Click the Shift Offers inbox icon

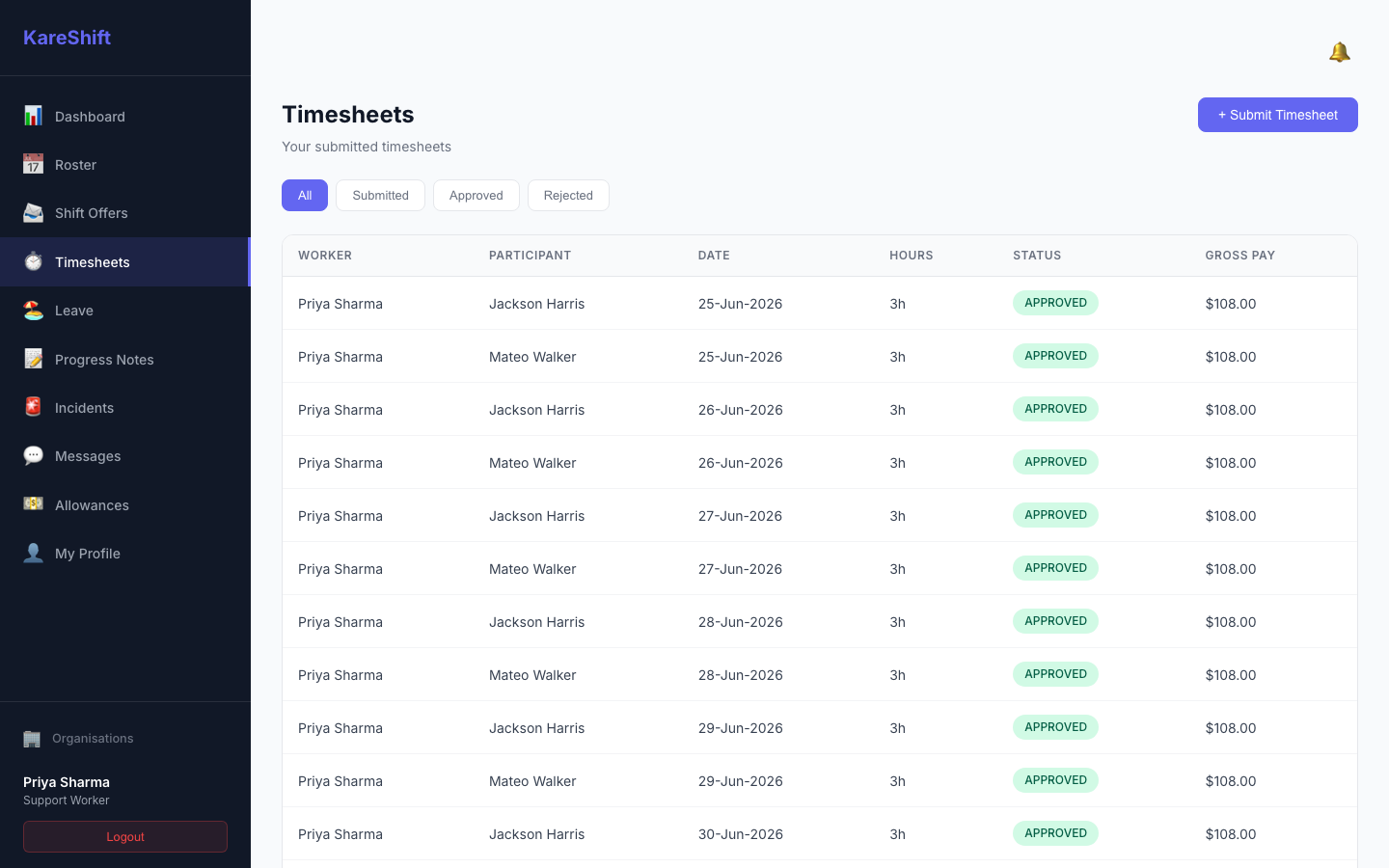click(x=33, y=212)
